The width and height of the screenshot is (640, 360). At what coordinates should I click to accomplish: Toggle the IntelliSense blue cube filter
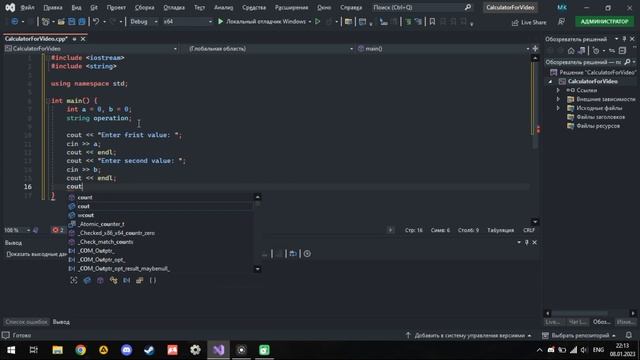[x=87, y=280]
